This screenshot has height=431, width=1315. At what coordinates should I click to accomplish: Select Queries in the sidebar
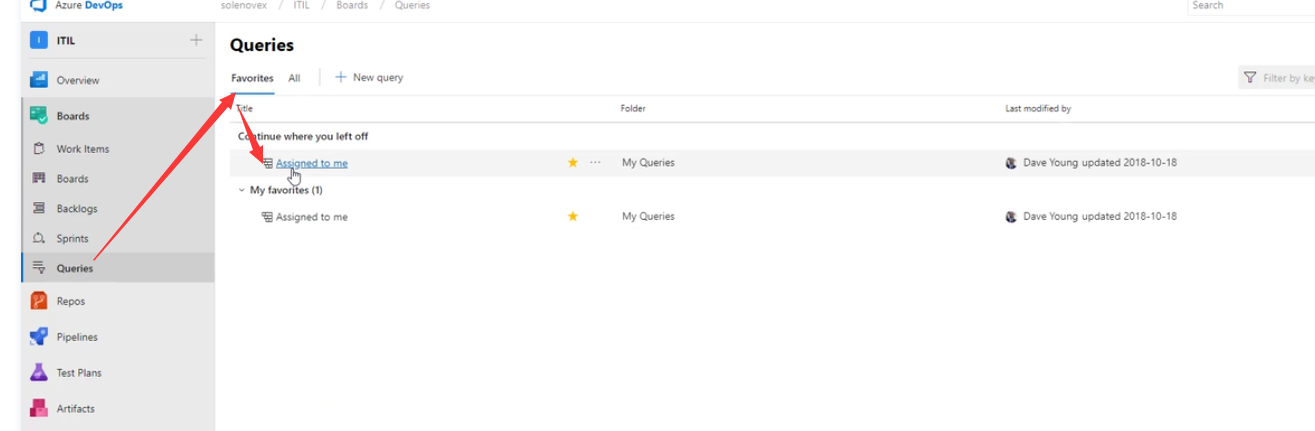(x=118, y=268)
